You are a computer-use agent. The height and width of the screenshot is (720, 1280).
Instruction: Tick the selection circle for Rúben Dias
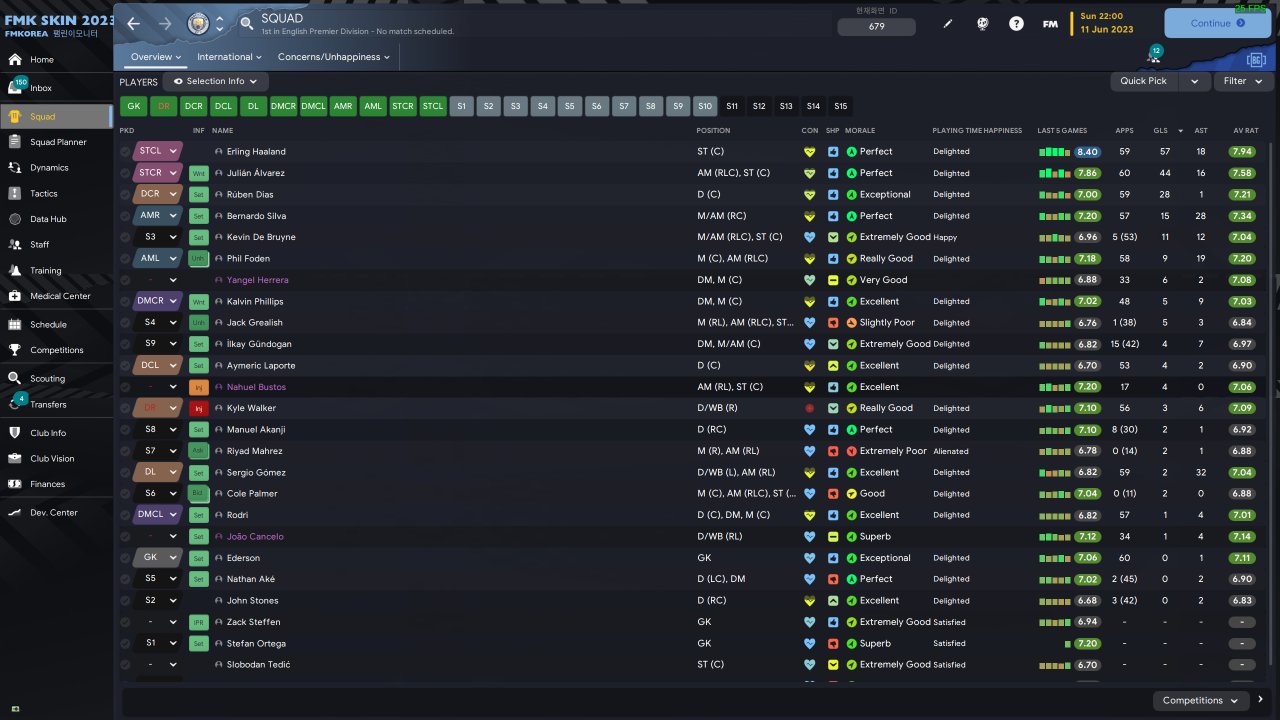125,195
